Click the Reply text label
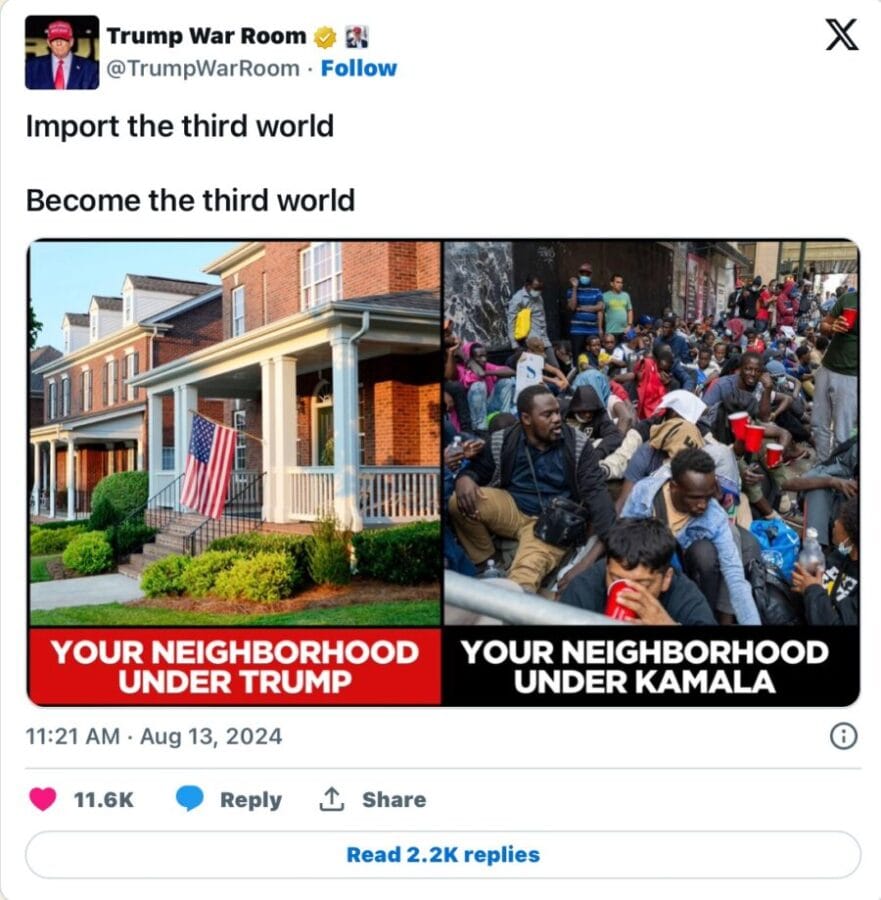This screenshot has width=881, height=900. pyautogui.click(x=251, y=800)
